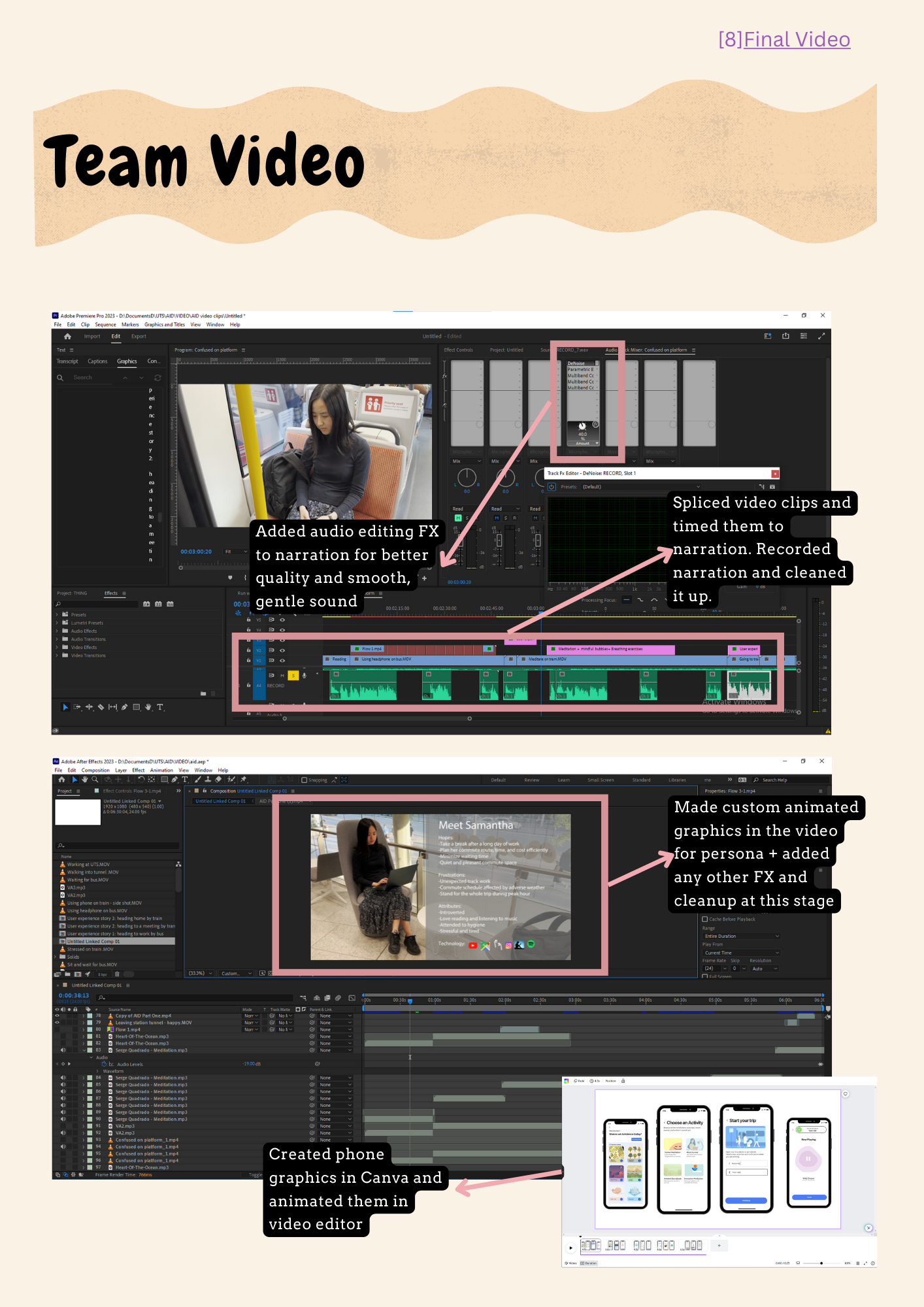924x1307 pixels.
Task: Open the Presets dropdown in Track Fx Editor
Action: (698, 487)
